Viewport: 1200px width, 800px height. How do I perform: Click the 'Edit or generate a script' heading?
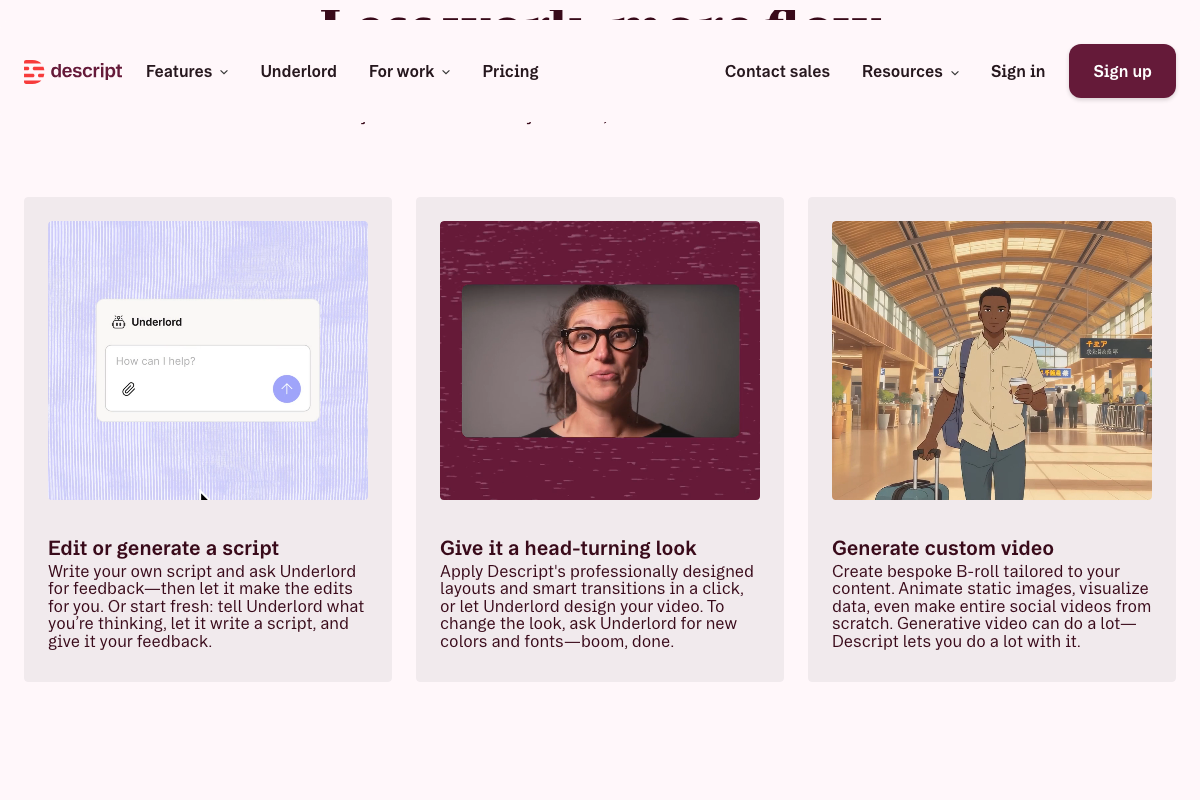[x=163, y=548]
